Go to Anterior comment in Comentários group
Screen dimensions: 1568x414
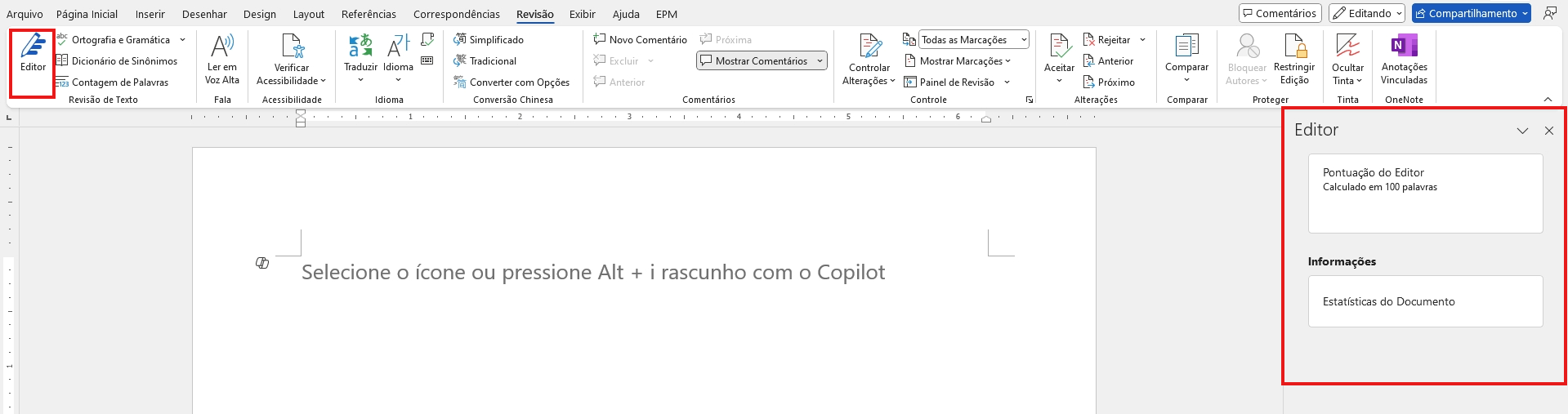(x=619, y=82)
